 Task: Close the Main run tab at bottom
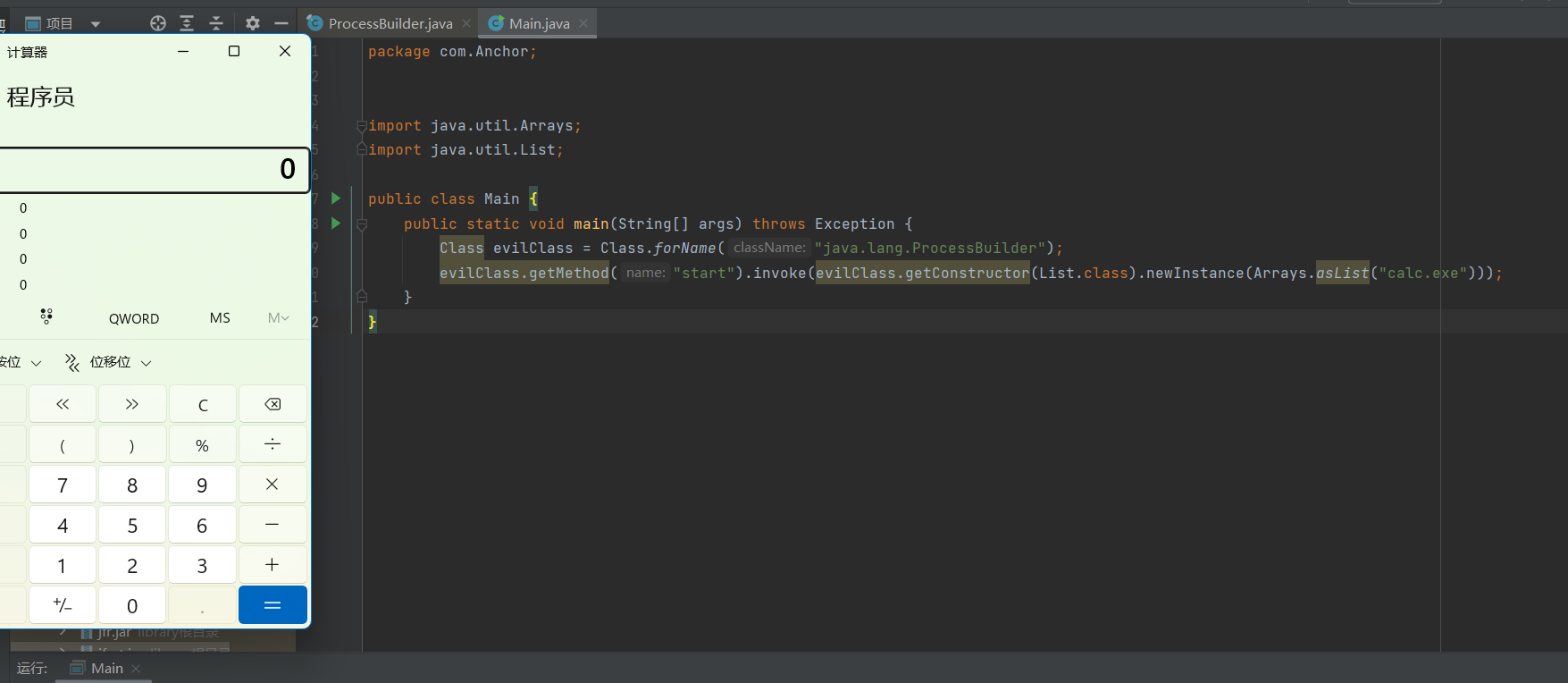point(136,669)
